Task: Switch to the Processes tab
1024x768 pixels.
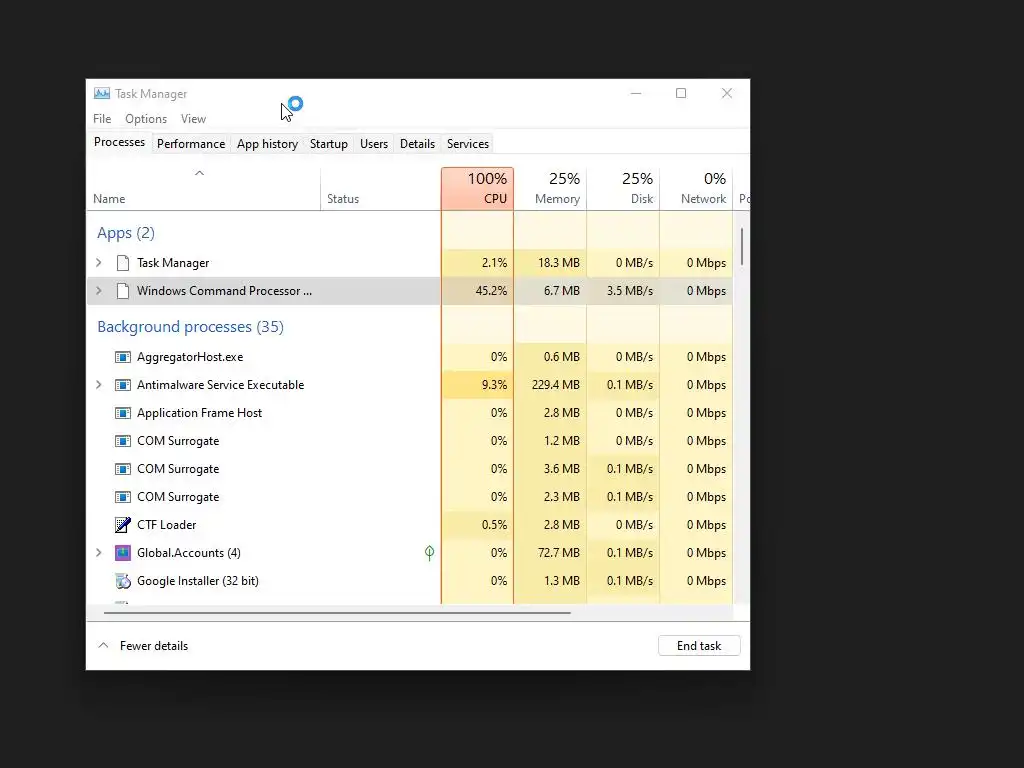Action: tap(120, 142)
